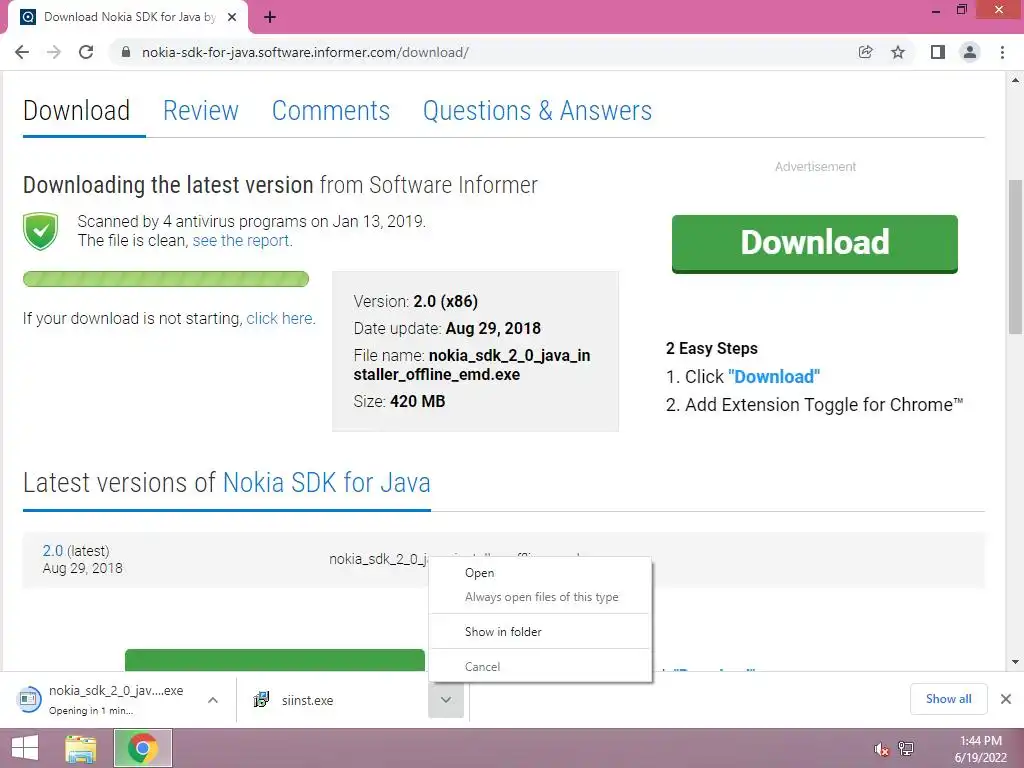Click the big green Download button

point(814,244)
